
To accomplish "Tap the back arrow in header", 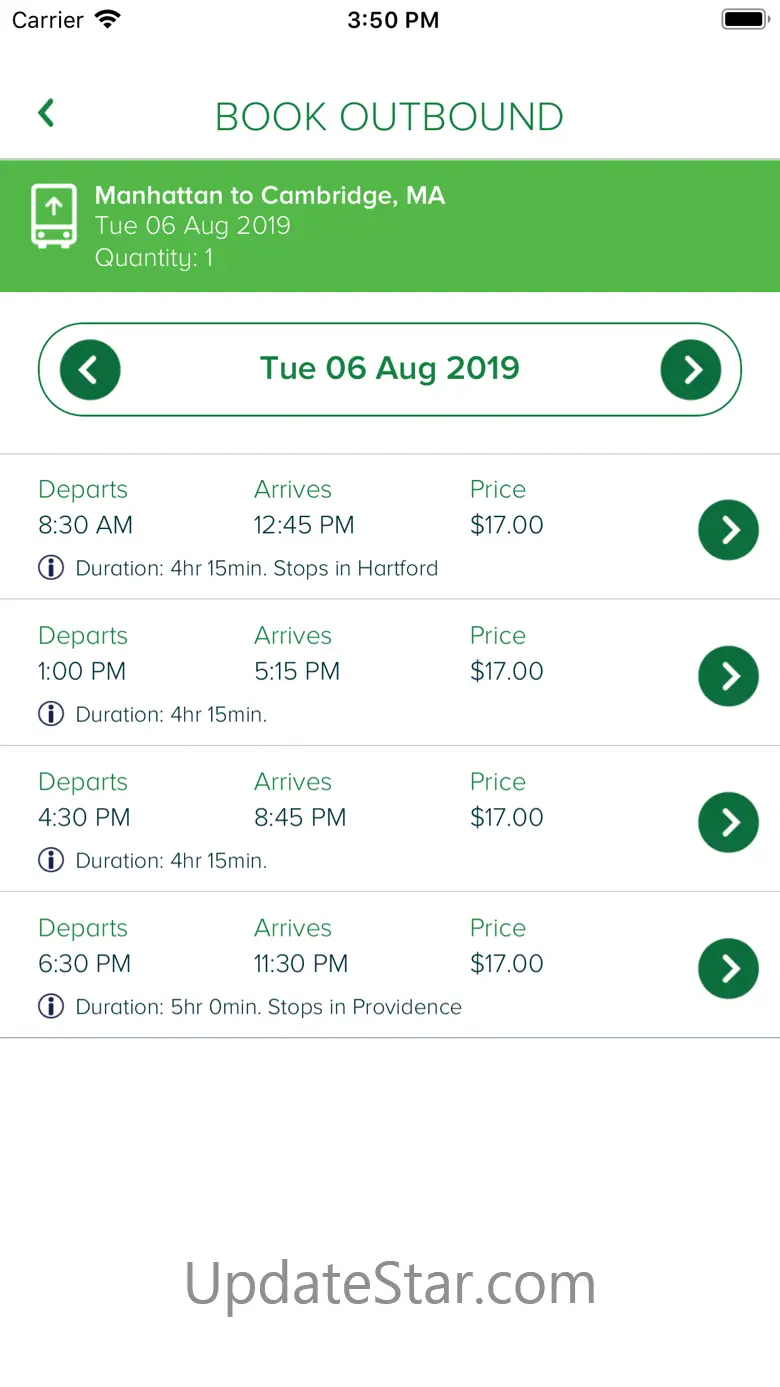I will pyautogui.click(x=46, y=114).
